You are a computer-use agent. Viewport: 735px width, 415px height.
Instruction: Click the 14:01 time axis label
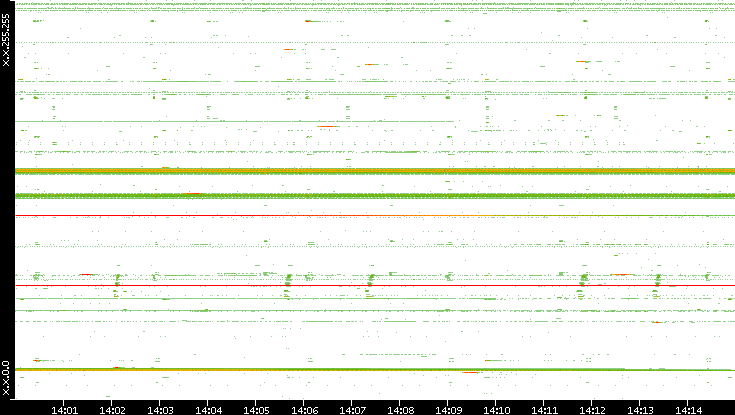point(64,411)
